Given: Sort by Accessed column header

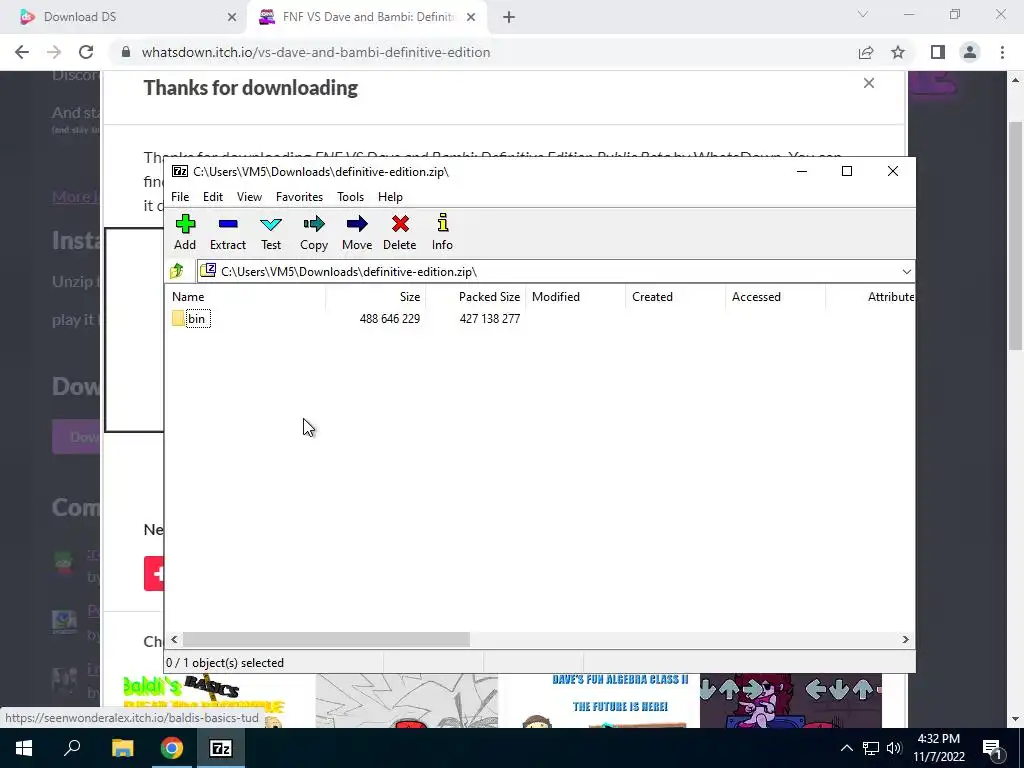Looking at the screenshot, I should click(x=775, y=296).
